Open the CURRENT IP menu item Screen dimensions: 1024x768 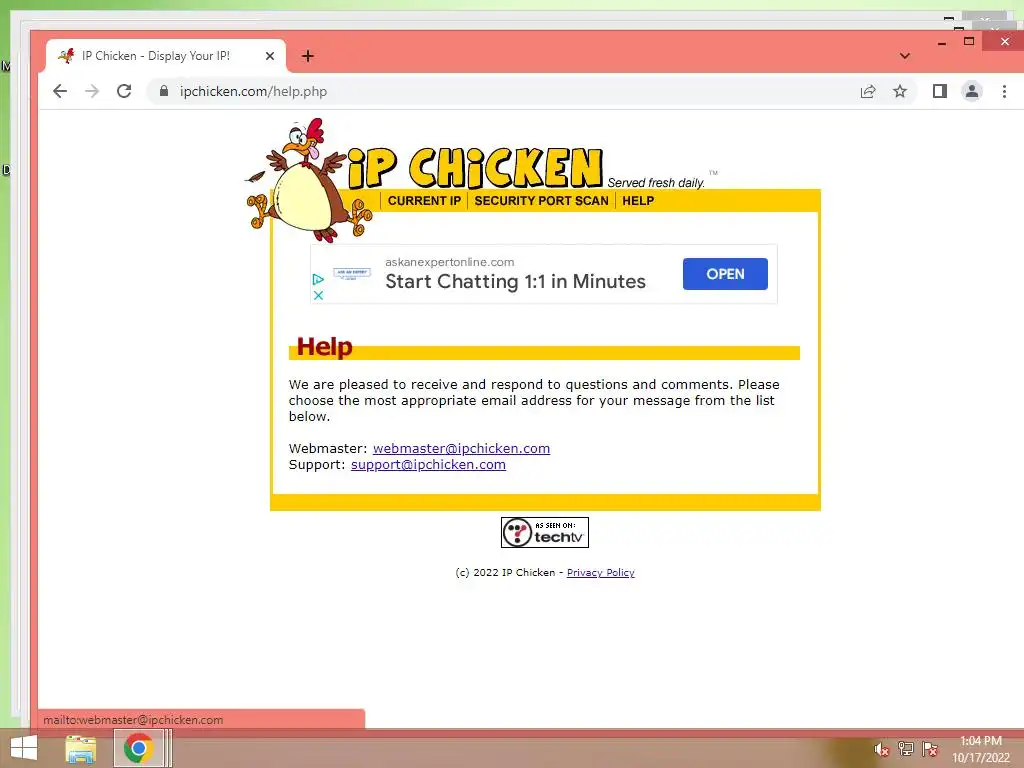click(424, 201)
